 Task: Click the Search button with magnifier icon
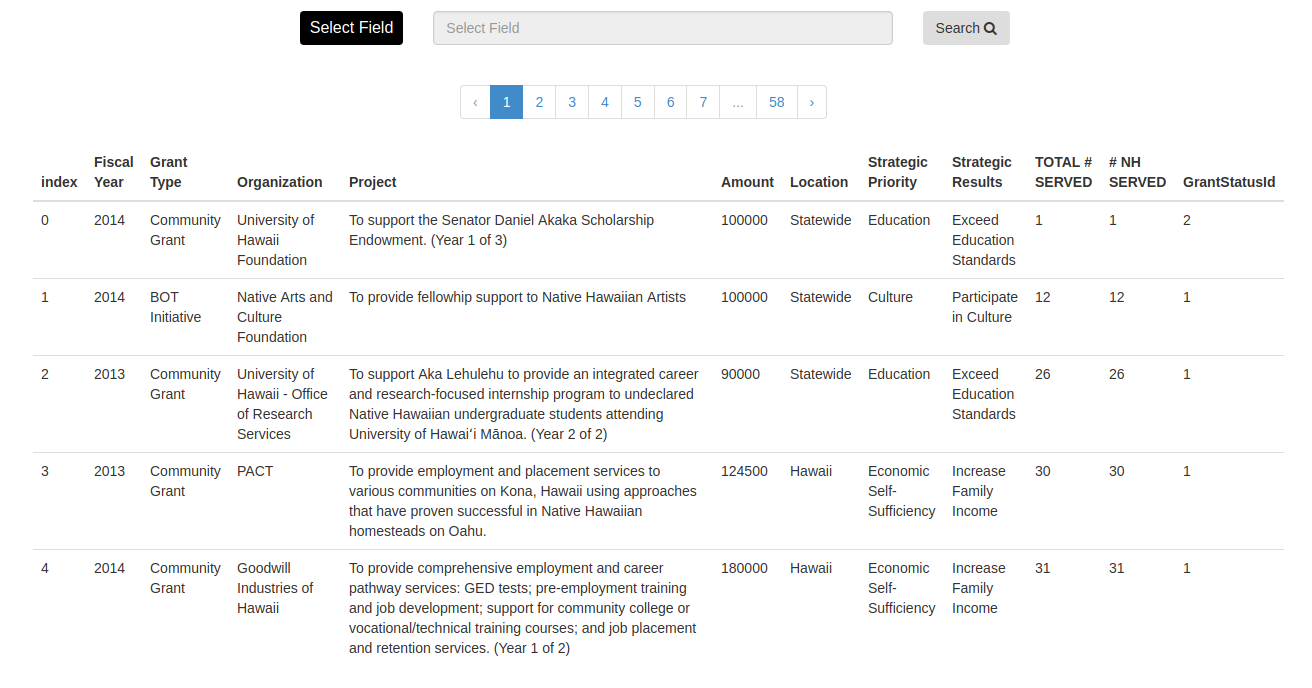(x=965, y=28)
